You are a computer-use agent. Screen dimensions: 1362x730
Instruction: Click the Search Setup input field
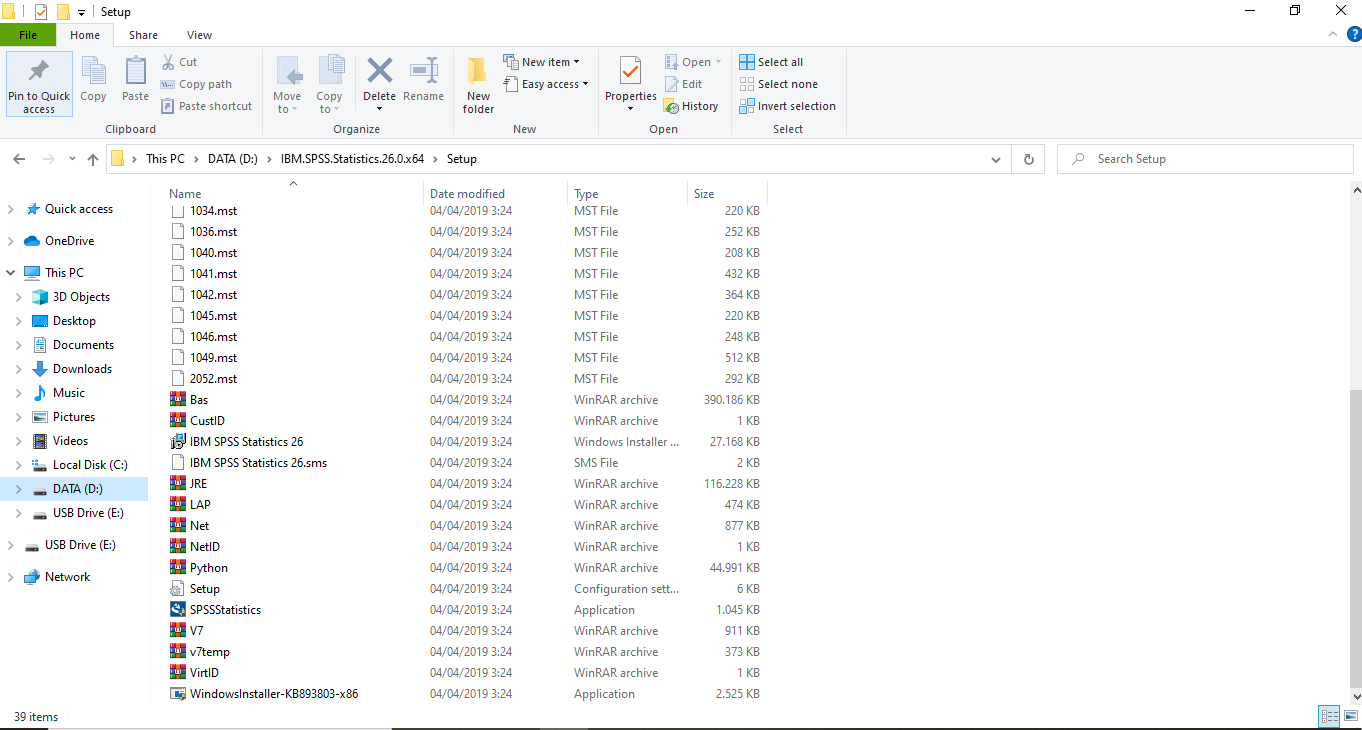pyautogui.click(x=1204, y=159)
